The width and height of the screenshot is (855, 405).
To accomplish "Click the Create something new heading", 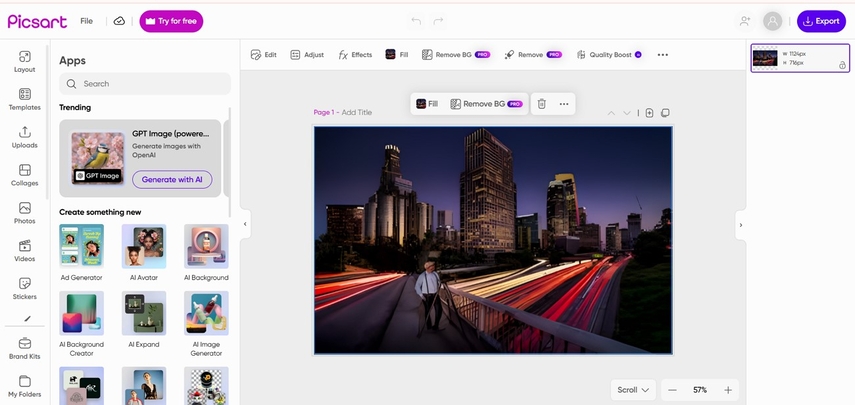I will click(x=100, y=212).
